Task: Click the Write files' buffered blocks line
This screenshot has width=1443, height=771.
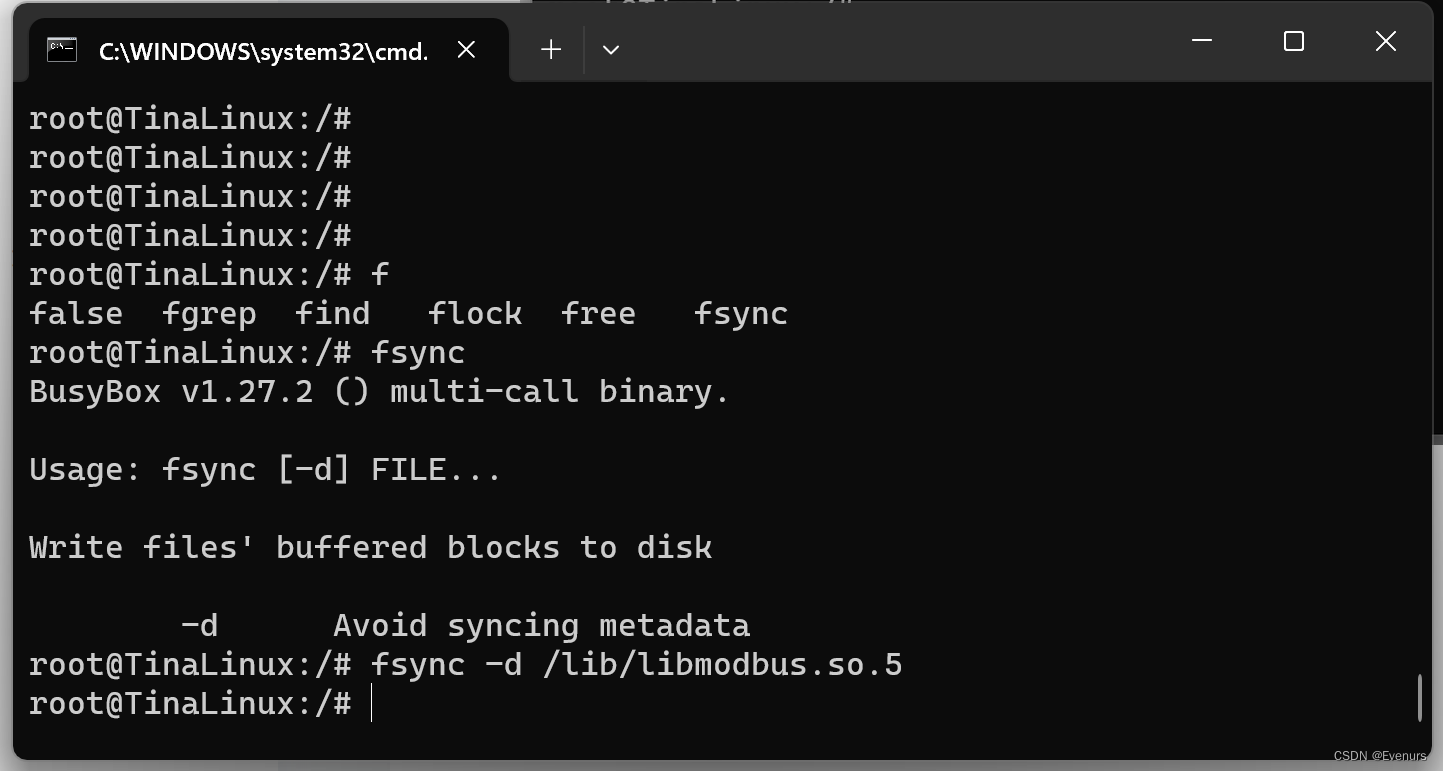Action: tap(370, 547)
